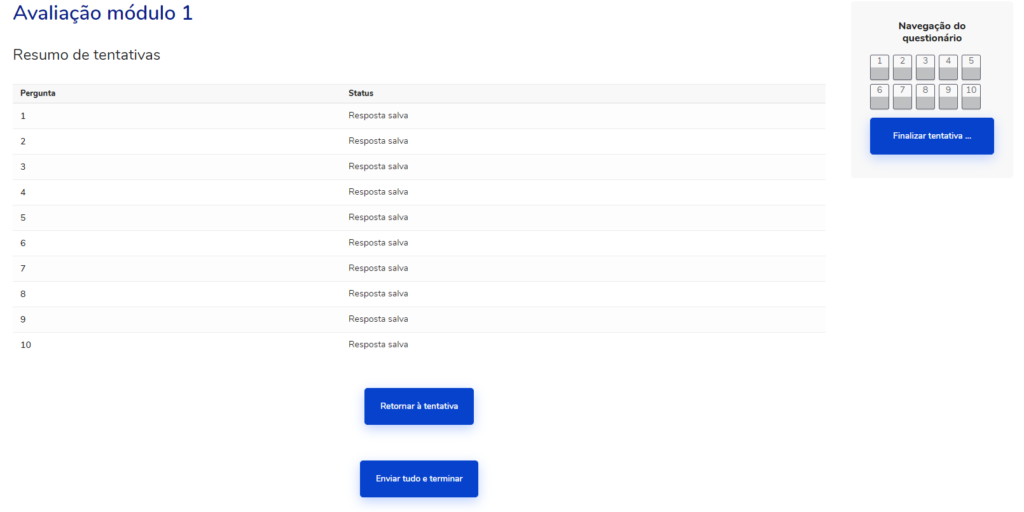The height and width of the screenshot is (512, 1024).
Task: Click Finalizar tentativa button
Action: [931, 136]
